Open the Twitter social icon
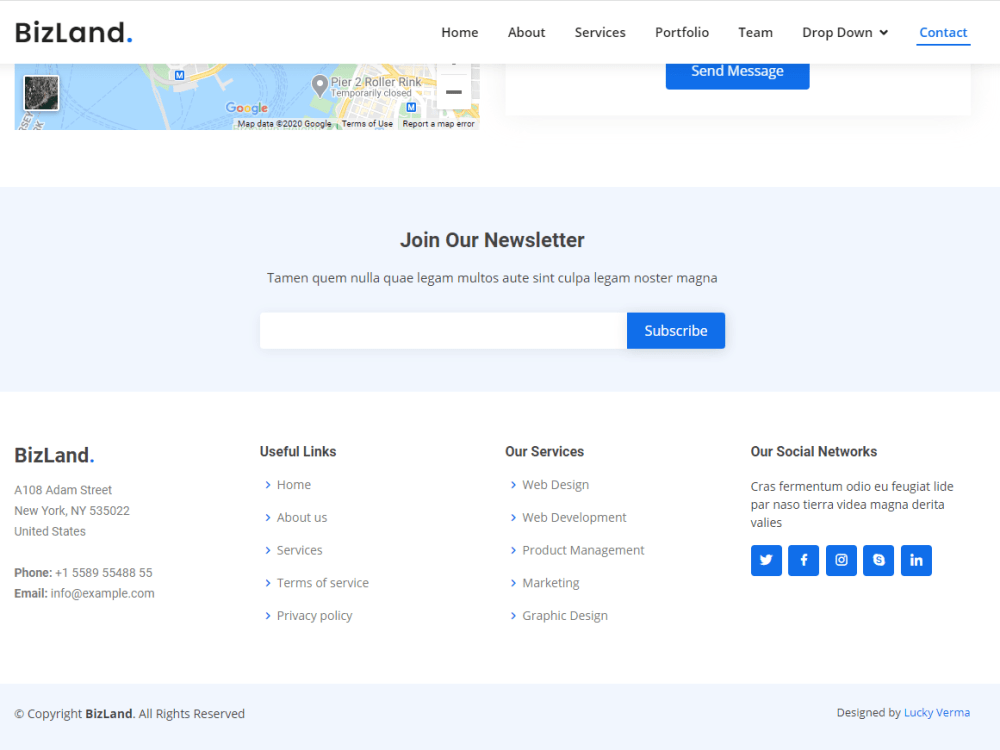The image size is (1000, 750). [766, 560]
